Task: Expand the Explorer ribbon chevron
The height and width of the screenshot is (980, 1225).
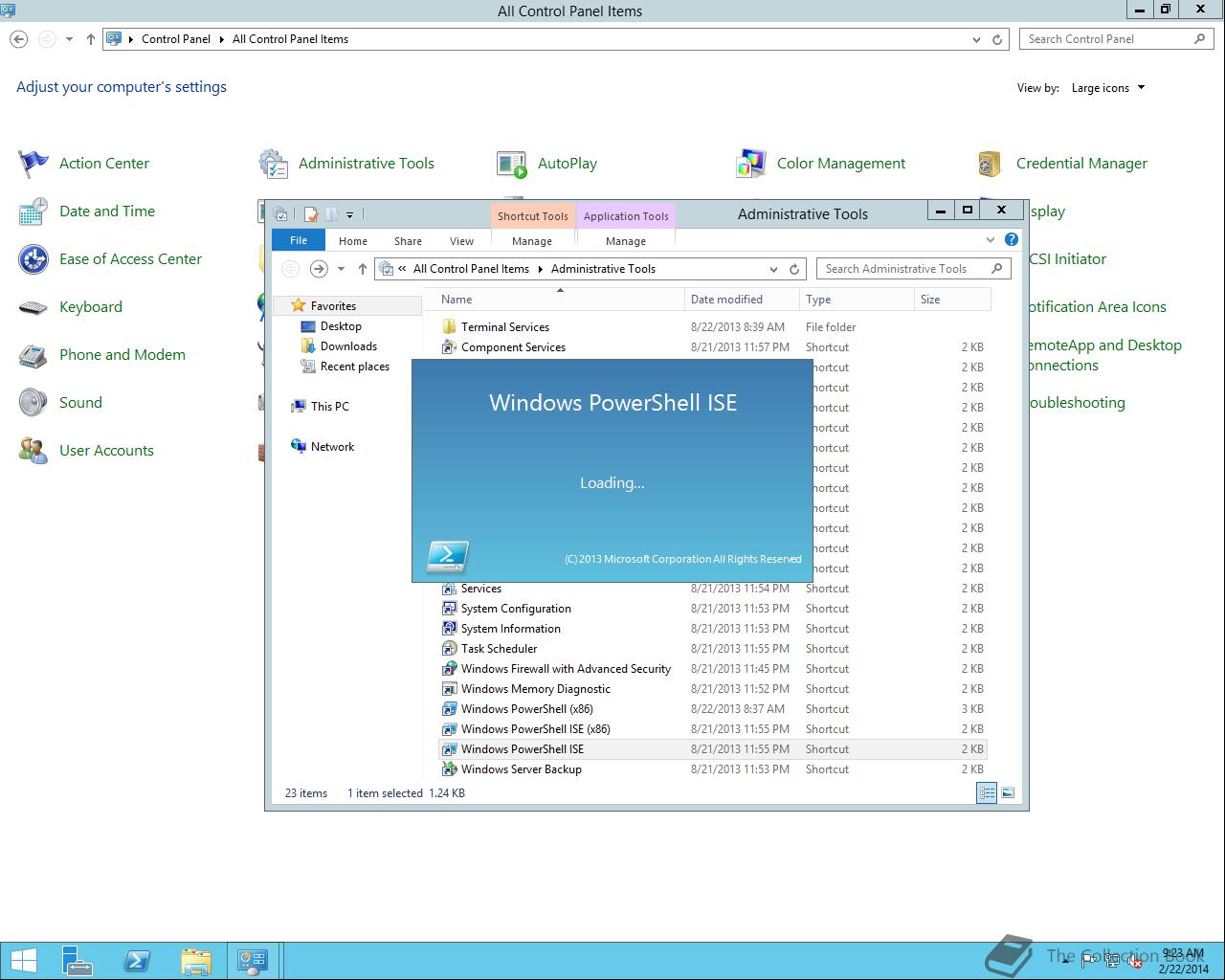Action: click(x=991, y=239)
